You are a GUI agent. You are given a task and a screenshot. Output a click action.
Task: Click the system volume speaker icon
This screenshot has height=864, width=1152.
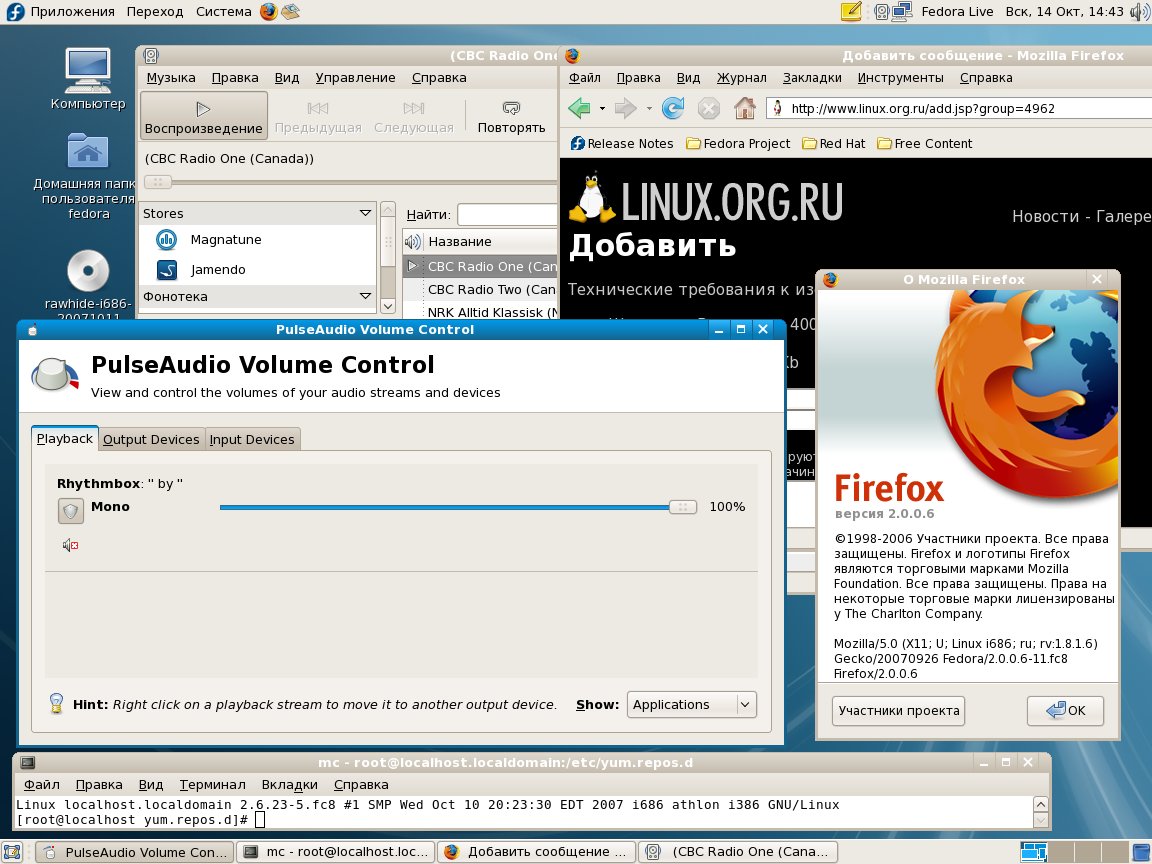point(1138,11)
